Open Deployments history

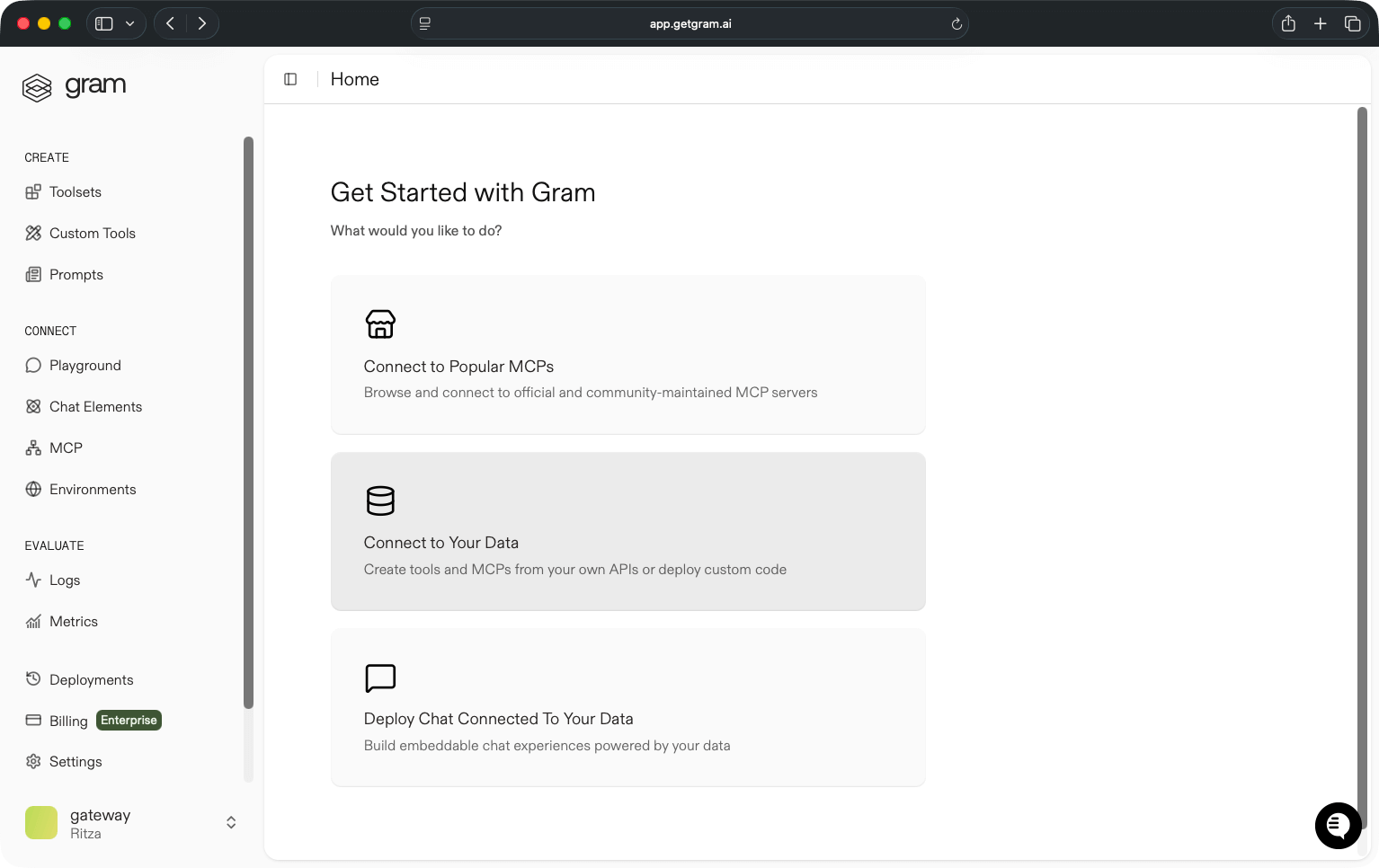pyautogui.click(x=91, y=679)
